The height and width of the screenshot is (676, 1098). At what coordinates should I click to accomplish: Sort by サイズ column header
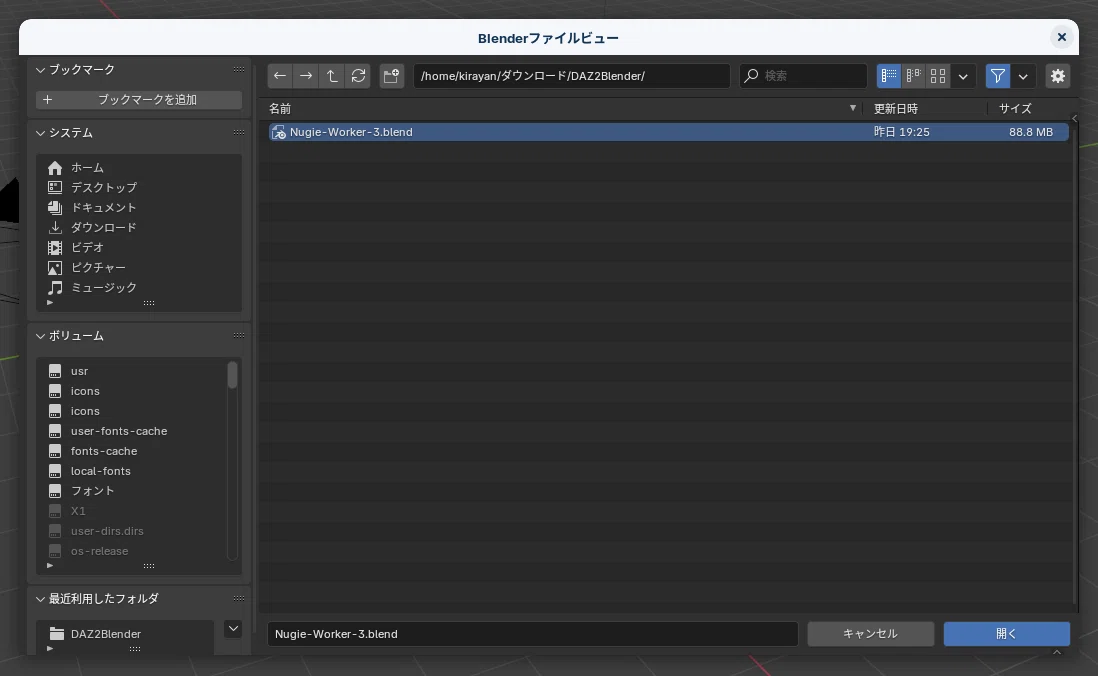coord(1028,109)
